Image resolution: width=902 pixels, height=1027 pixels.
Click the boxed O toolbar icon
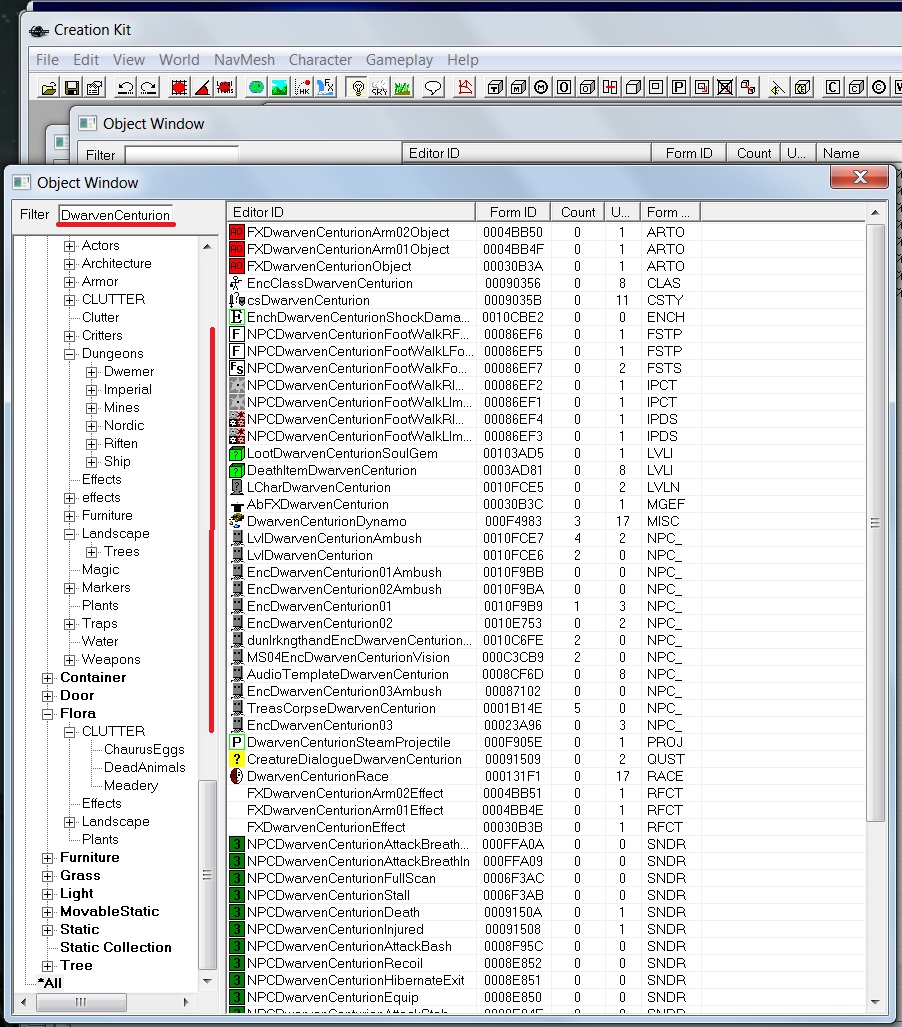coord(564,87)
